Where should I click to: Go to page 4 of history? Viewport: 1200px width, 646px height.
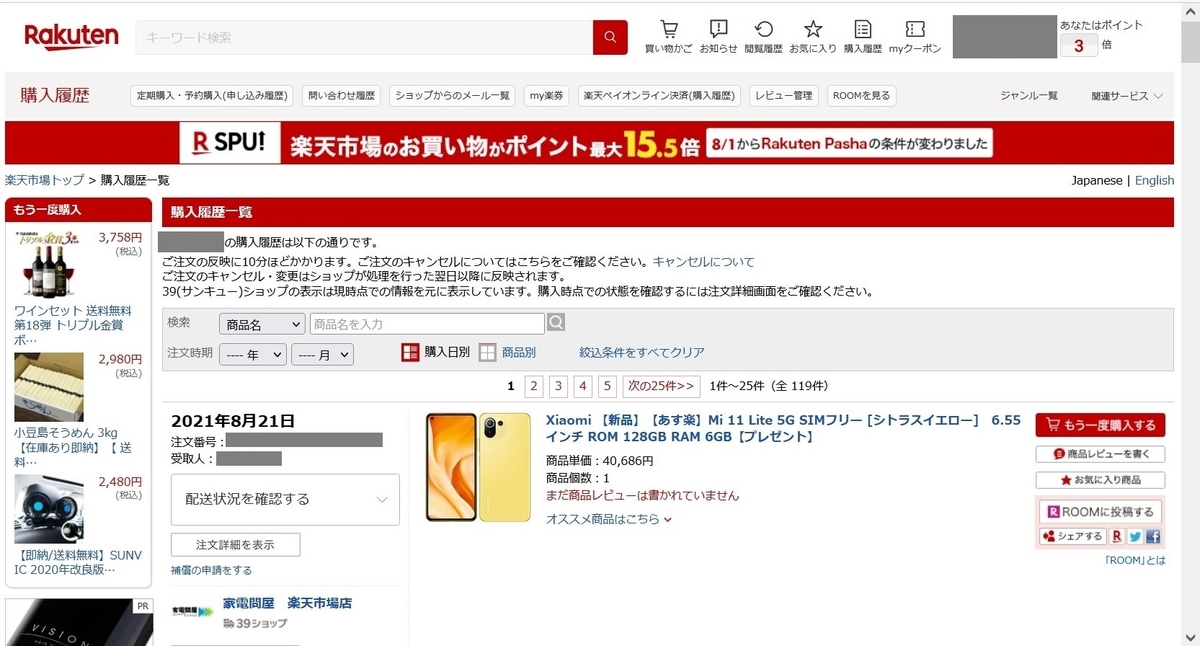pos(583,386)
